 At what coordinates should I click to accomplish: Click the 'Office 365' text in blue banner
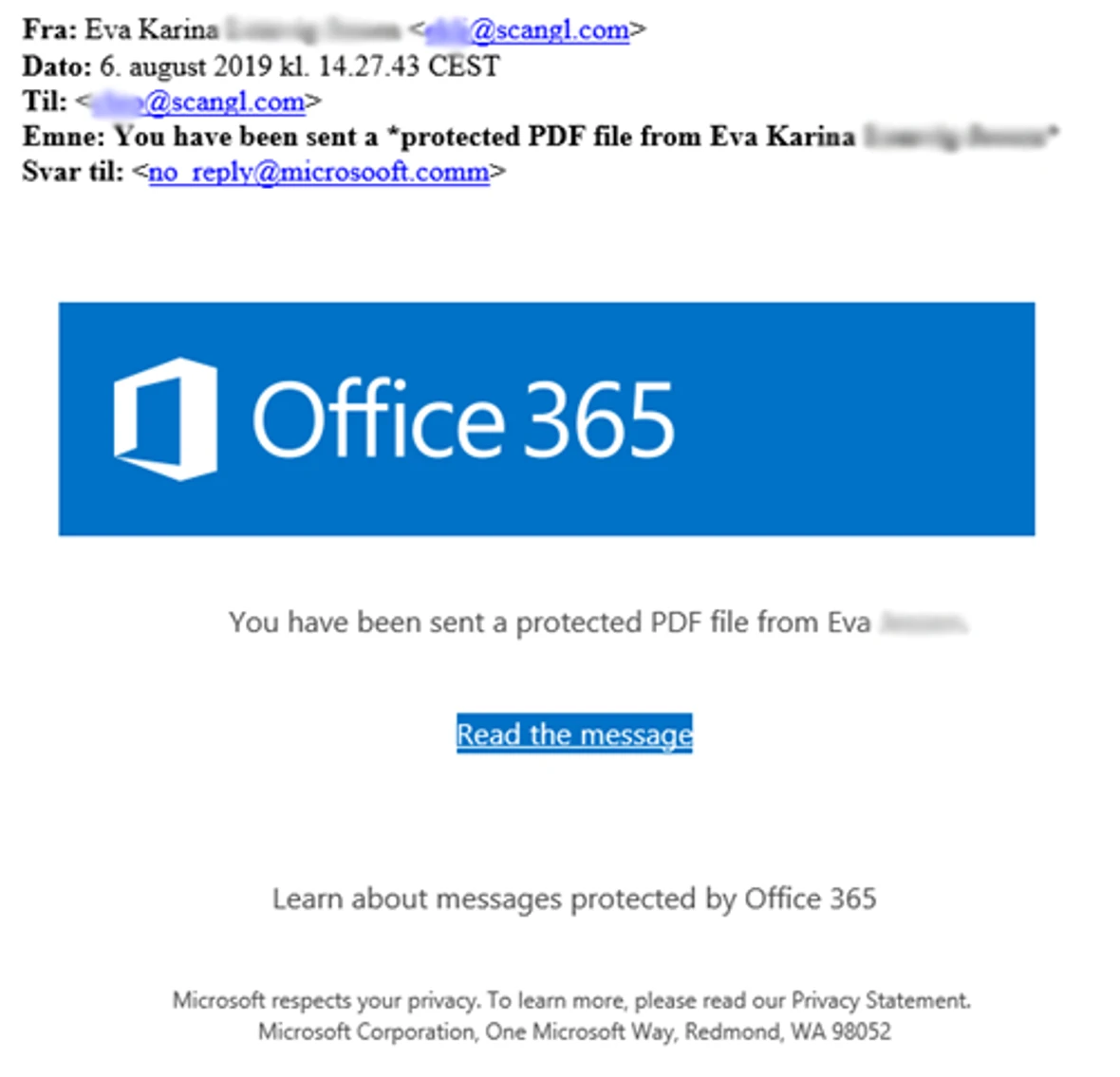(463, 418)
